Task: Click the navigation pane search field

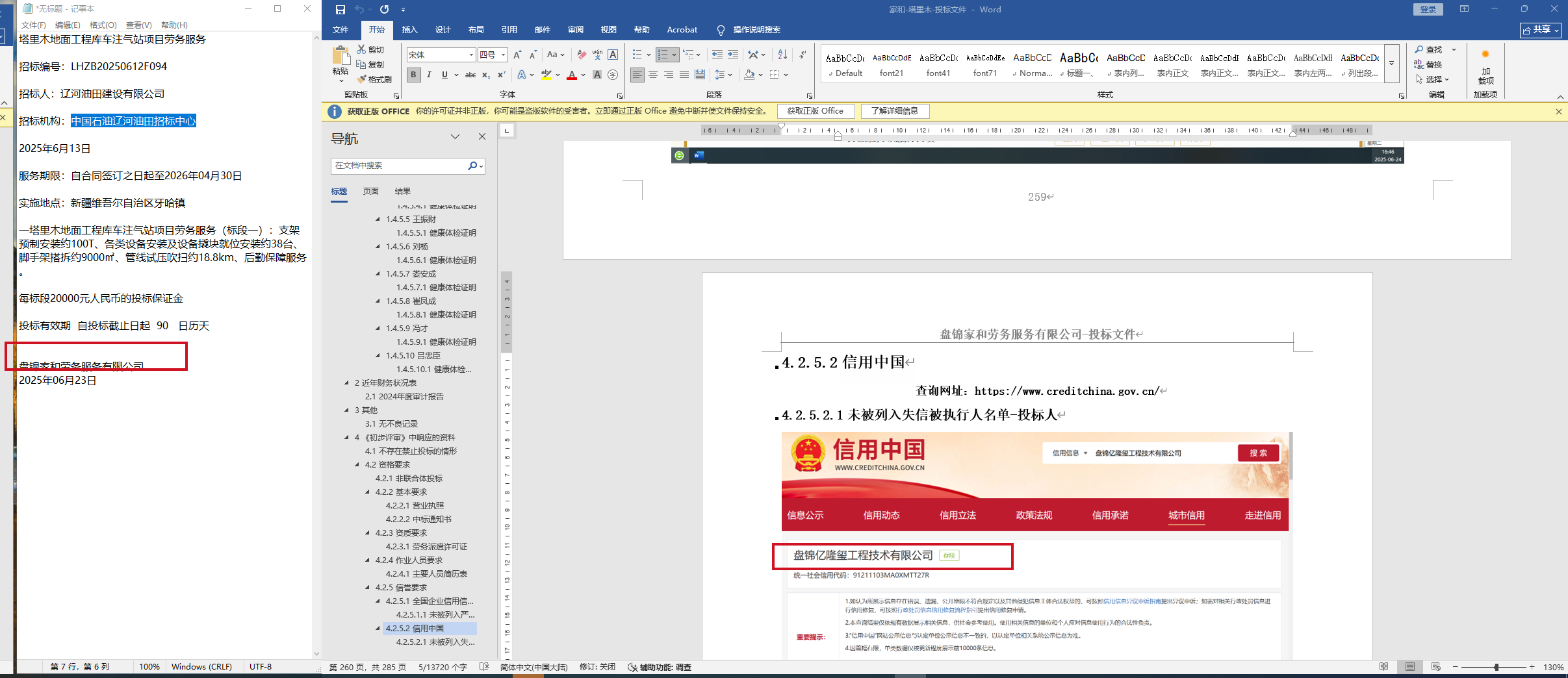Action: point(400,166)
